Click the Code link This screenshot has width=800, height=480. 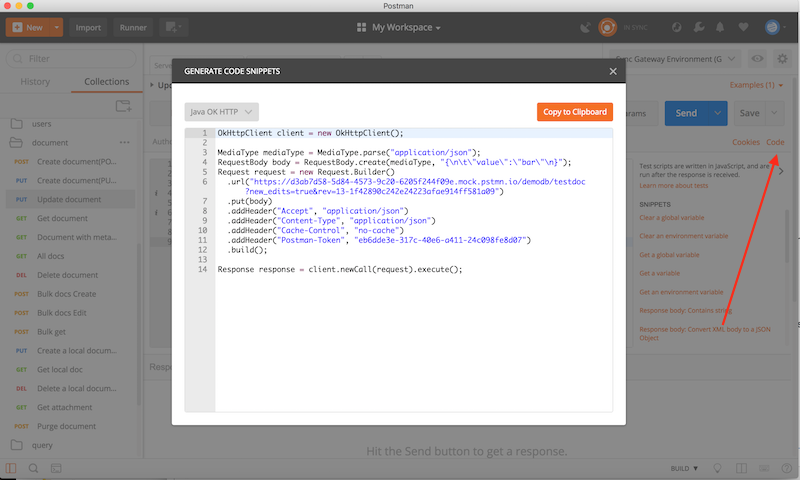tap(775, 142)
